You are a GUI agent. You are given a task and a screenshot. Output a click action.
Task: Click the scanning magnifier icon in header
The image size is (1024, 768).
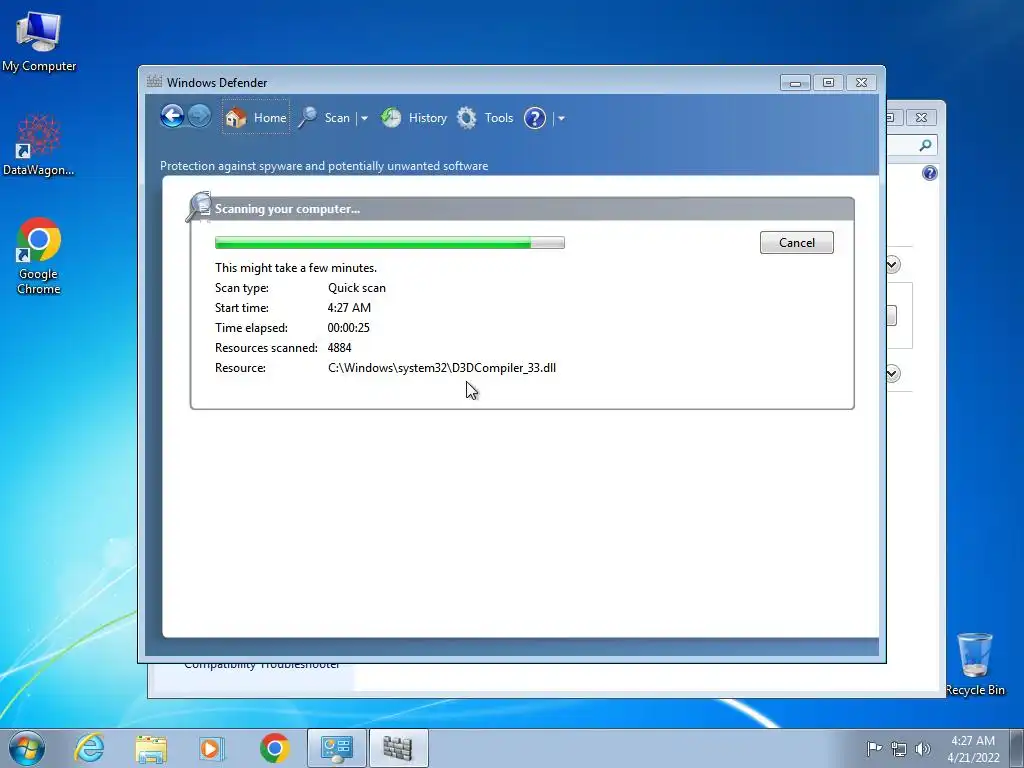point(199,207)
